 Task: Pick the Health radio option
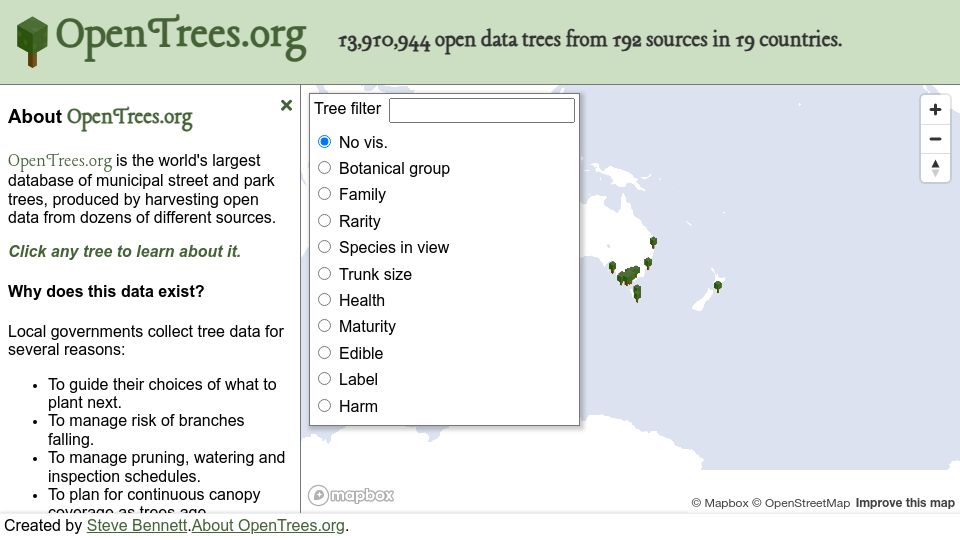click(x=324, y=300)
